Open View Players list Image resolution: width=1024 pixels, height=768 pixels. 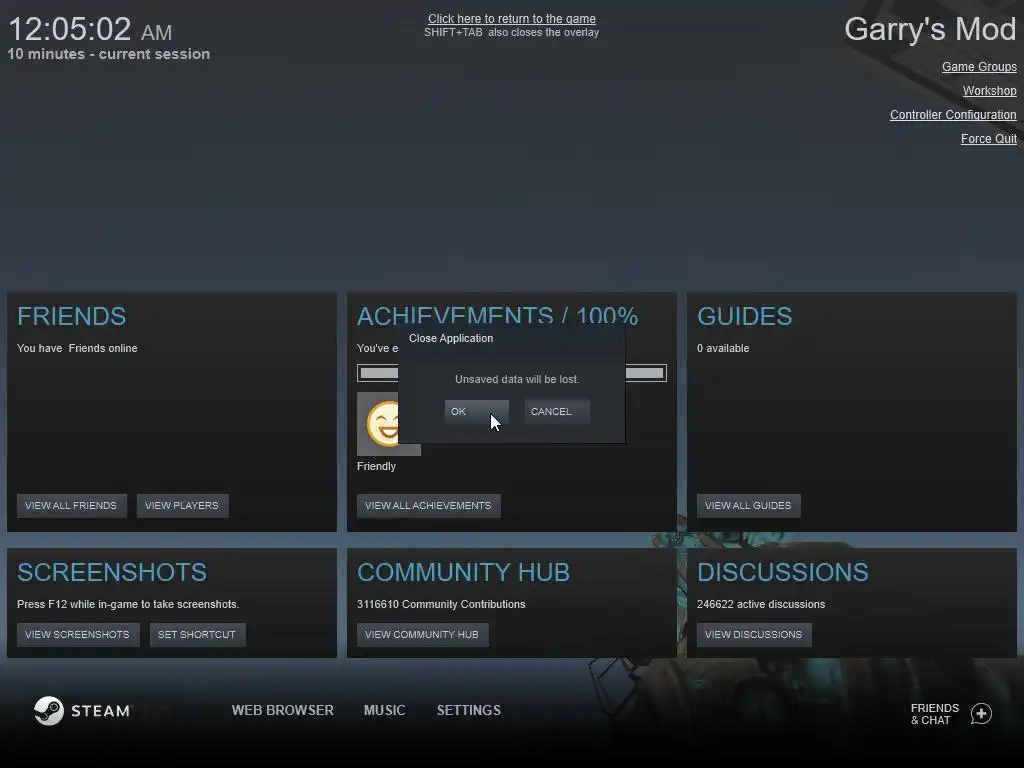(182, 505)
